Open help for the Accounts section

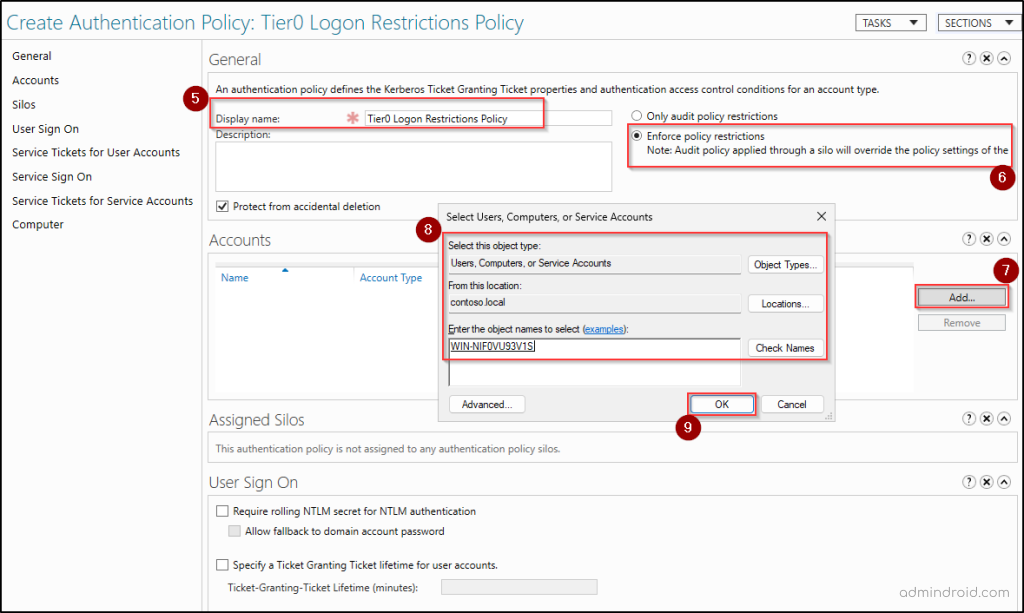pos(968,239)
